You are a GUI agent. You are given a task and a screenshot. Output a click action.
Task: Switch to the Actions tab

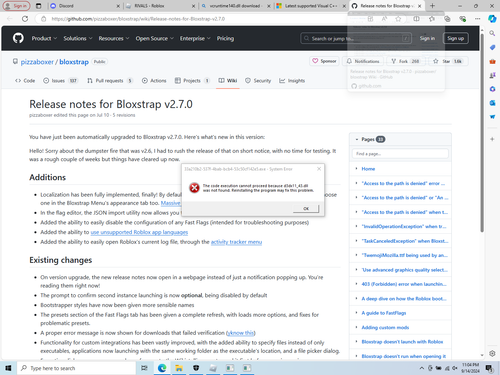coord(154,81)
